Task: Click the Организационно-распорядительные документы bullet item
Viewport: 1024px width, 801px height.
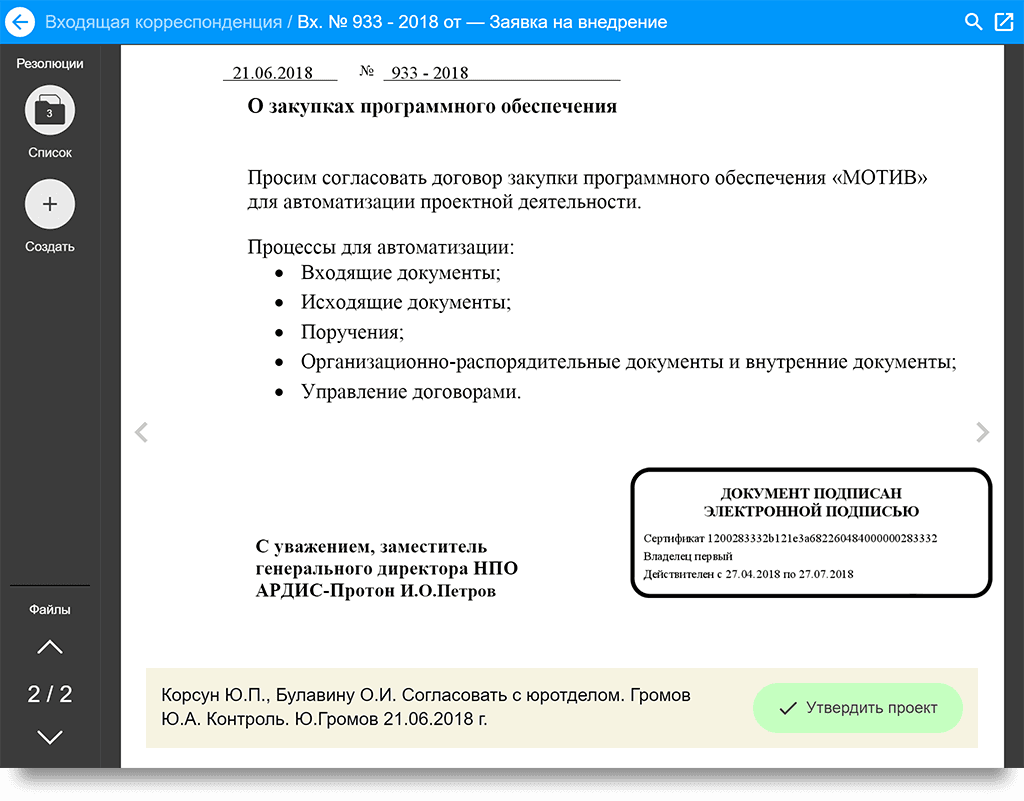Action: (628, 362)
